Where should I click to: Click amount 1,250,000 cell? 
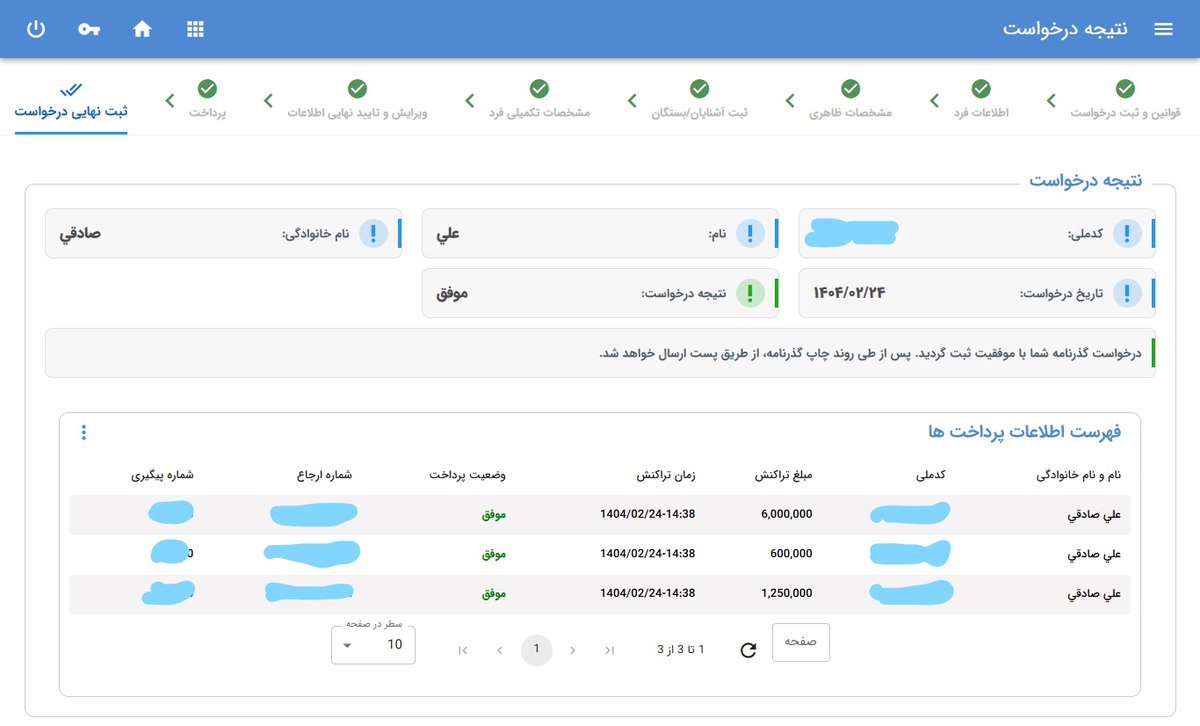786,593
